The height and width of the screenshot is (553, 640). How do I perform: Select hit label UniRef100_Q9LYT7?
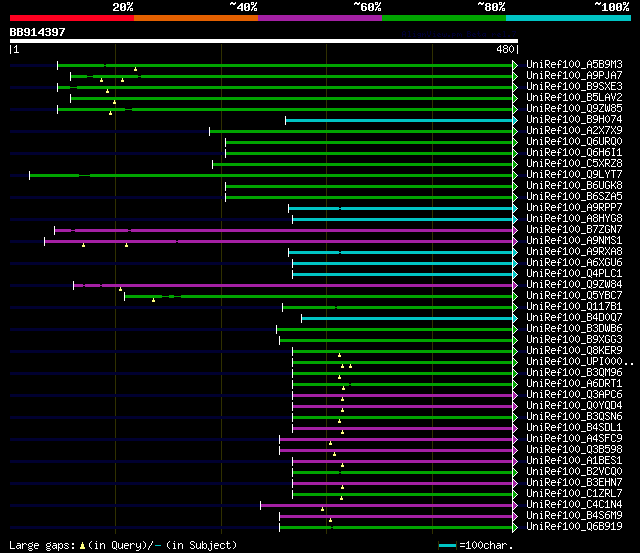click(x=574, y=175)
